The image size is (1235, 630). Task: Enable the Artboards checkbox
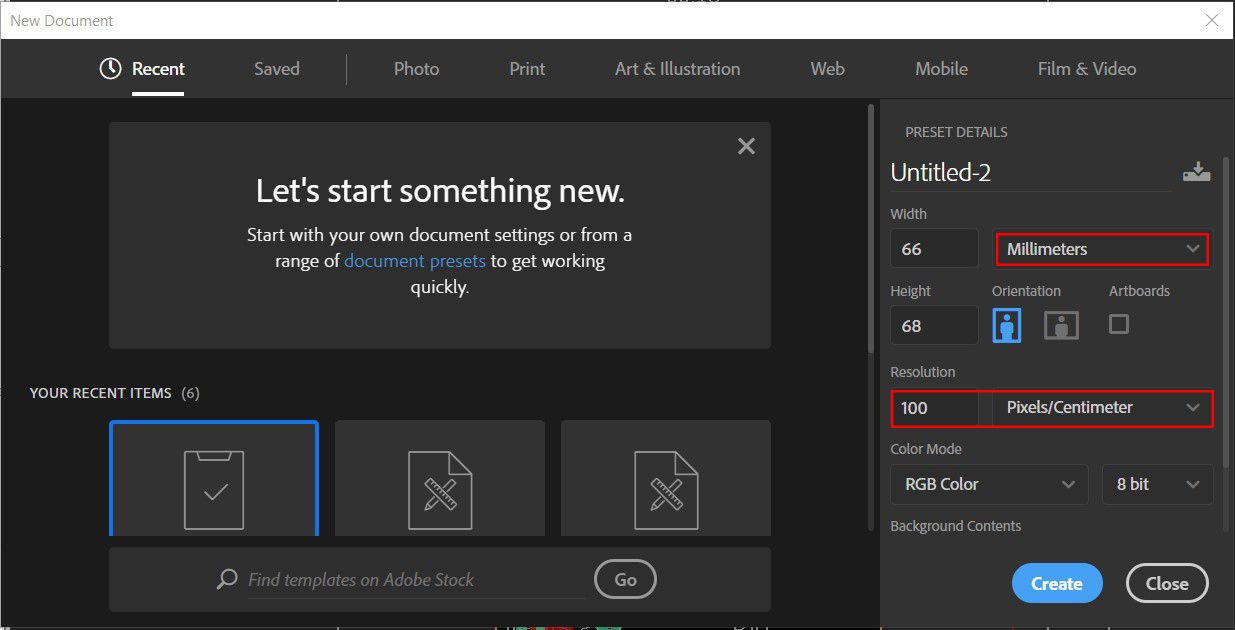pos(1118,324)
